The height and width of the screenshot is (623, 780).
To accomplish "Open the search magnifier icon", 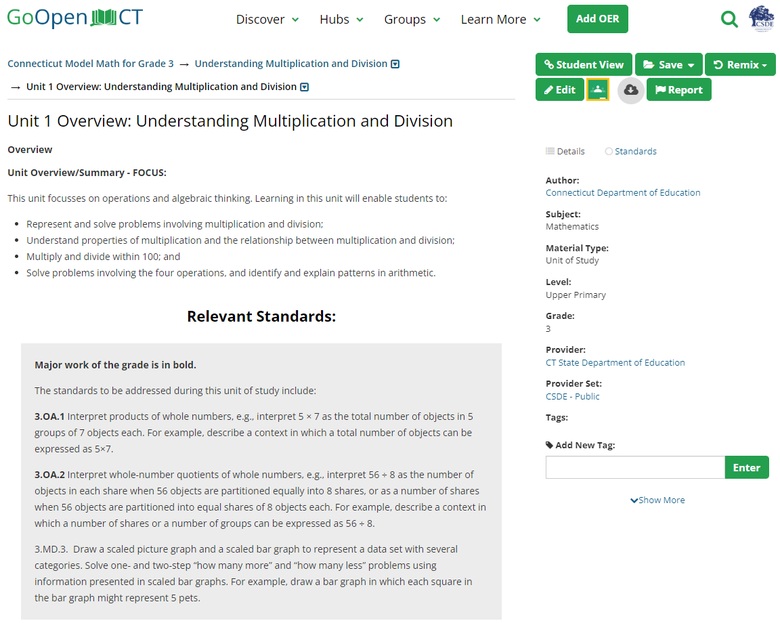I will pyautogui.click(x=729, y=19).
